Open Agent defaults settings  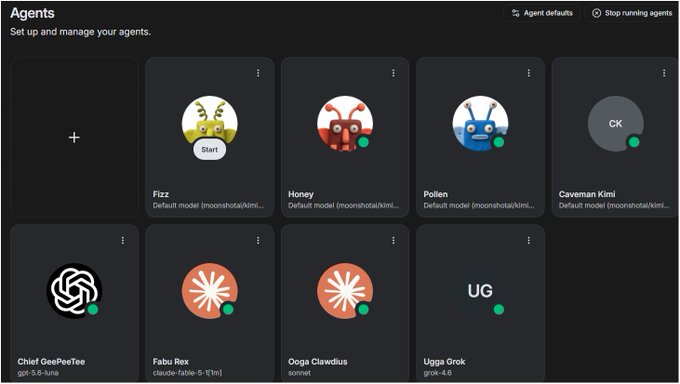pyautogui.click(x=542, y=13)
